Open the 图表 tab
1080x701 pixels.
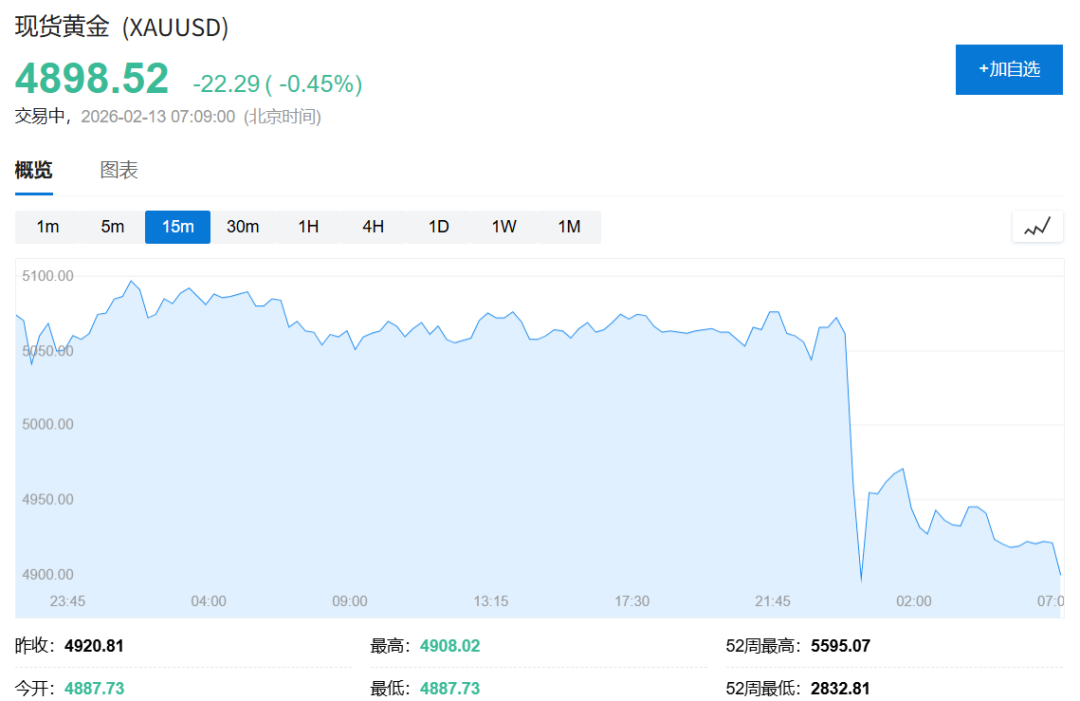tap(119, 170)
